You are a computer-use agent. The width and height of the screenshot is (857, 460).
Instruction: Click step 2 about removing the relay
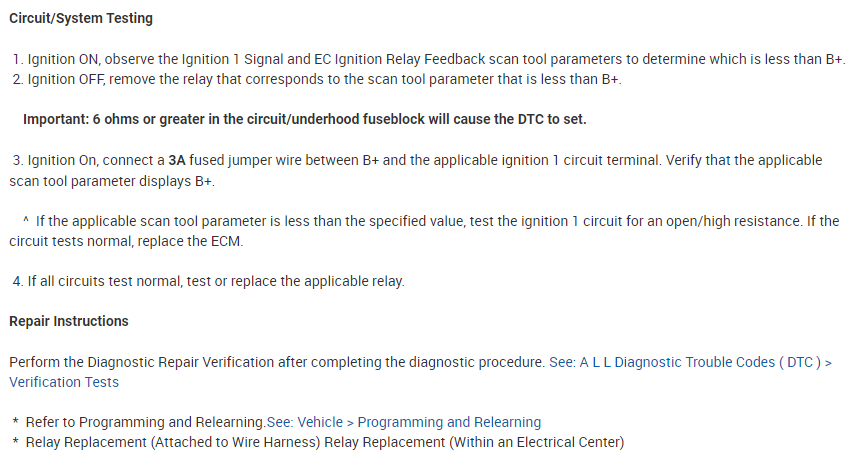coord(320,79)
